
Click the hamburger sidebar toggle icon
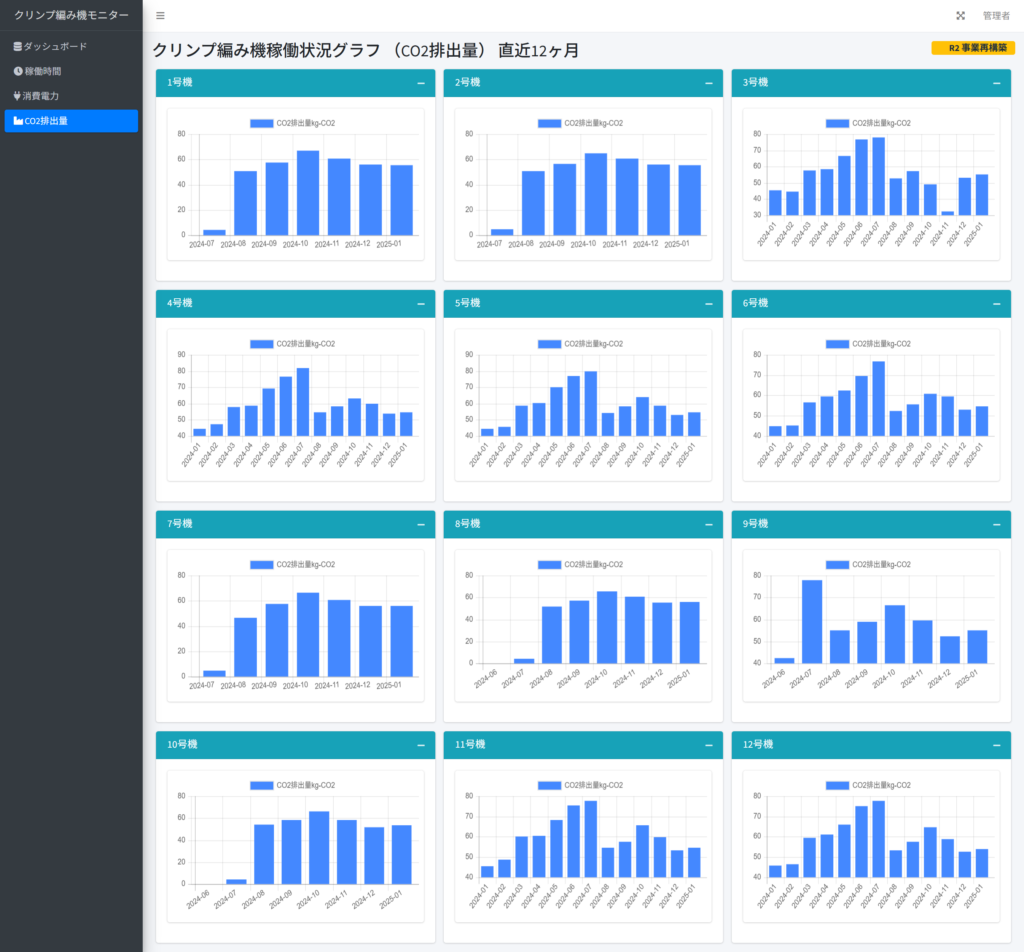[160, 16]
